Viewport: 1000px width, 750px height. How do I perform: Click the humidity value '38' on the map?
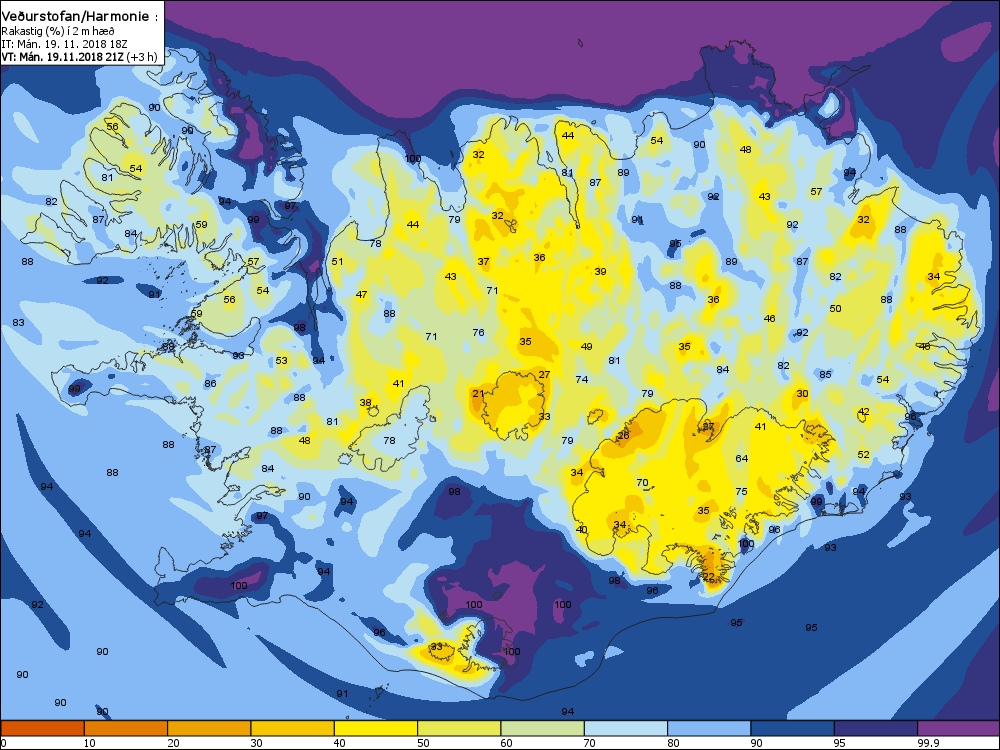[365, 402]
